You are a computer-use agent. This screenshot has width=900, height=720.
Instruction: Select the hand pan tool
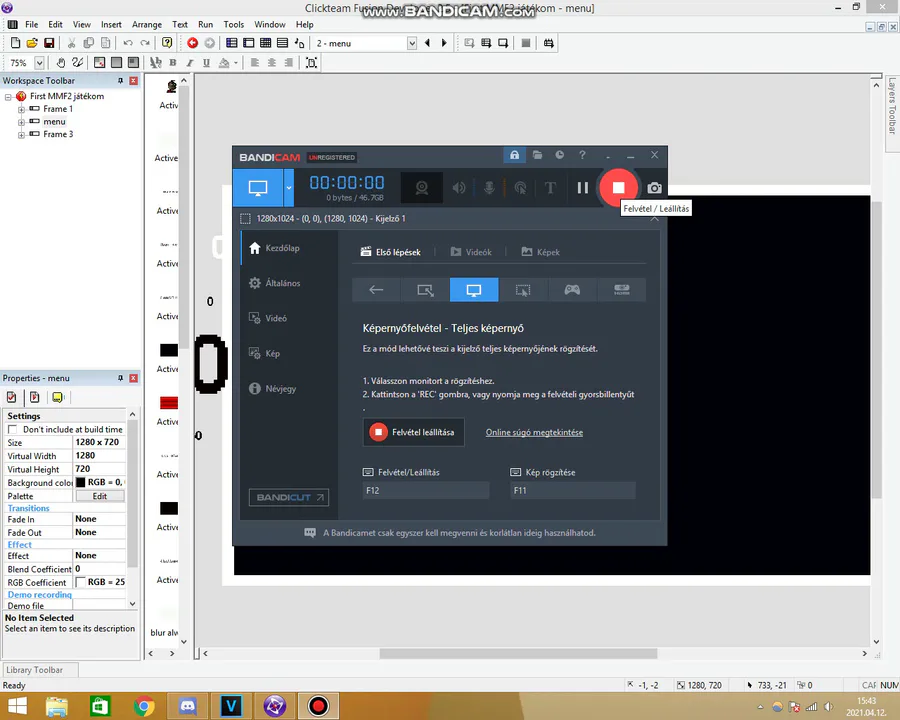click(x=61, y=63)
